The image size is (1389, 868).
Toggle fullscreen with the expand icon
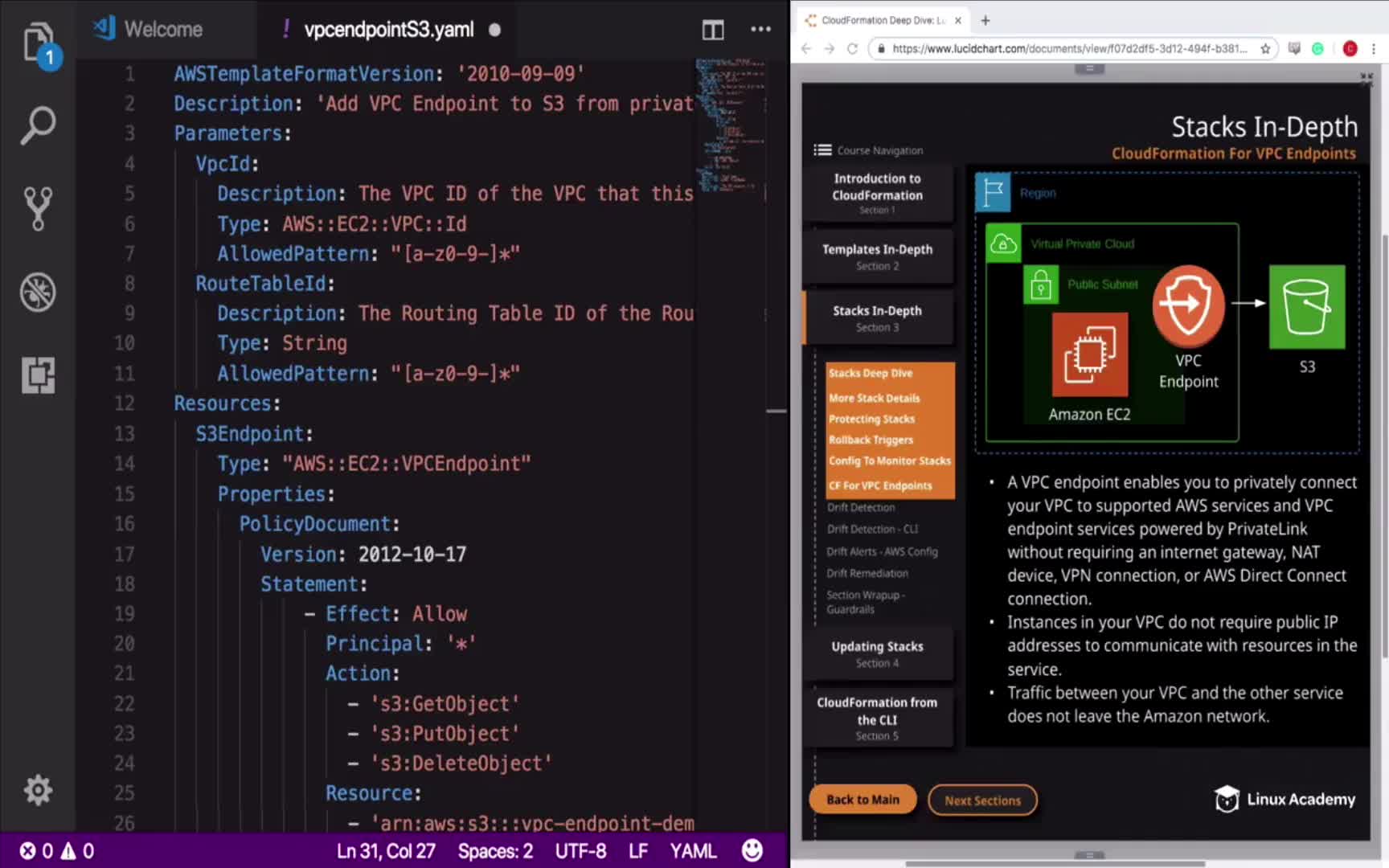pyautogui.click(x=1366, y=78)
